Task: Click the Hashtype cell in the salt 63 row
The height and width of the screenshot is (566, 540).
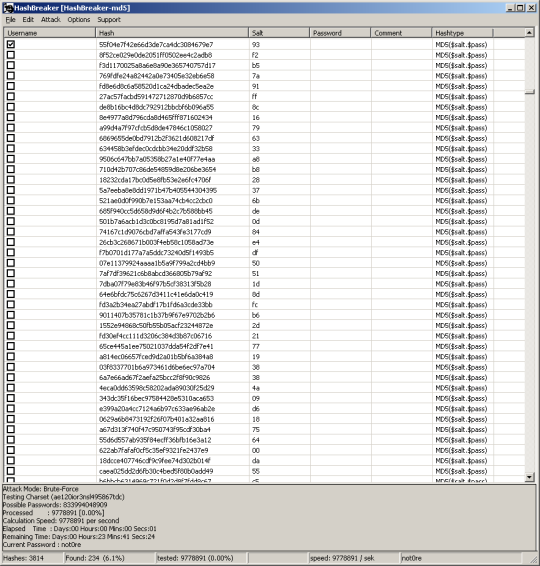Action: coord(461,138)
